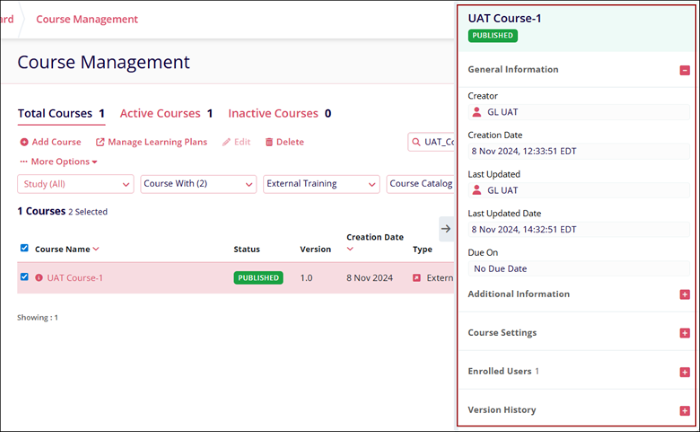Click the red info icon beside UAT Course-1
Viewport: 700px width, 432px height.
39,278
